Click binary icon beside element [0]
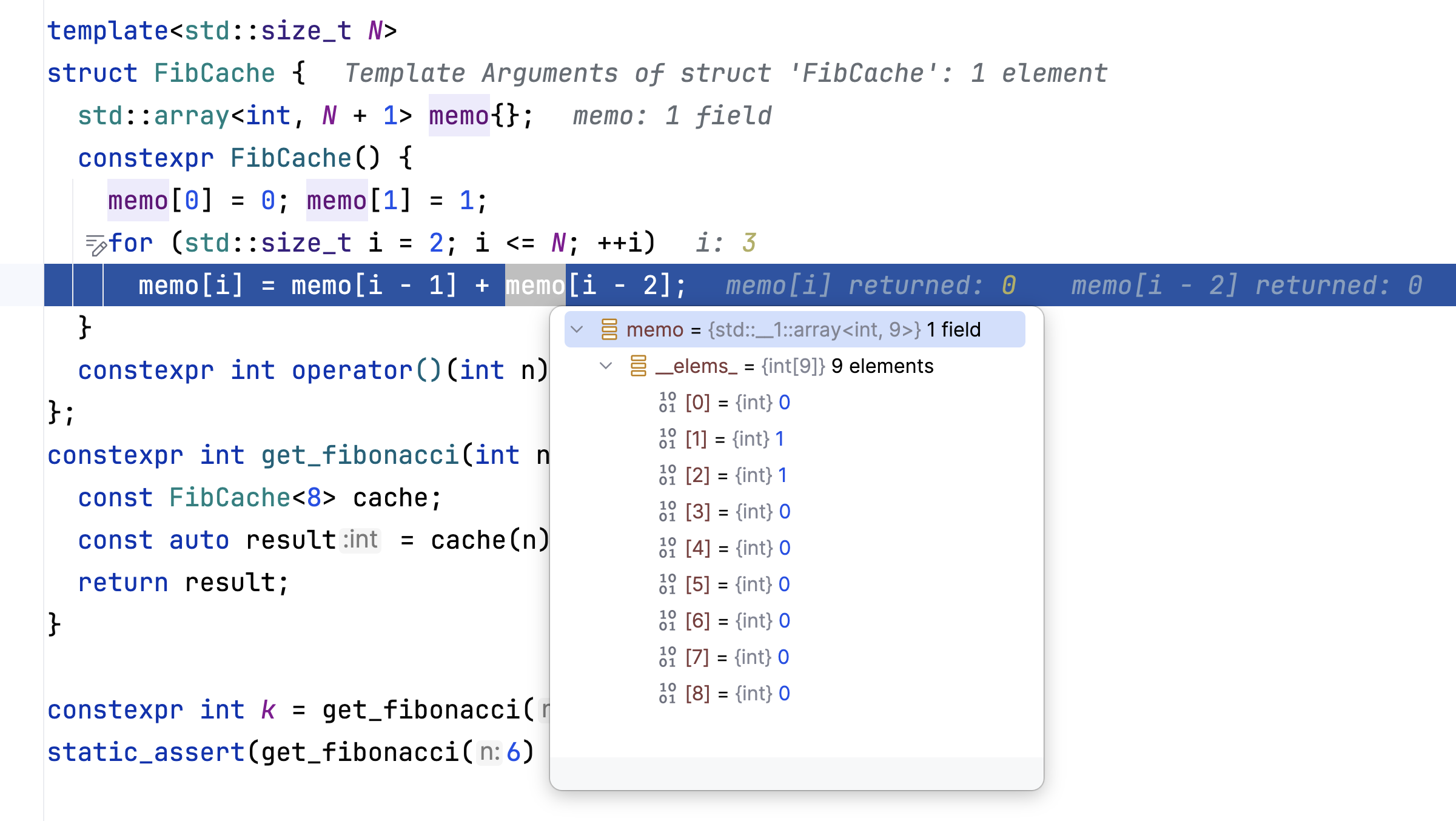 click(x=667, y=402)
